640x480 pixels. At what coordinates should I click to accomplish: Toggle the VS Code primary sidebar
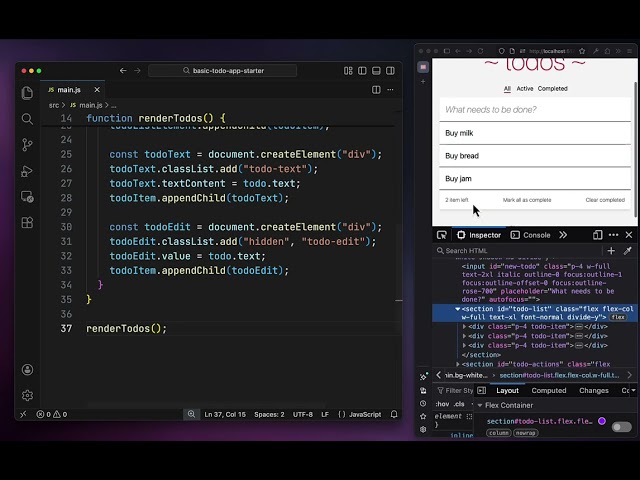click(362, 71)
